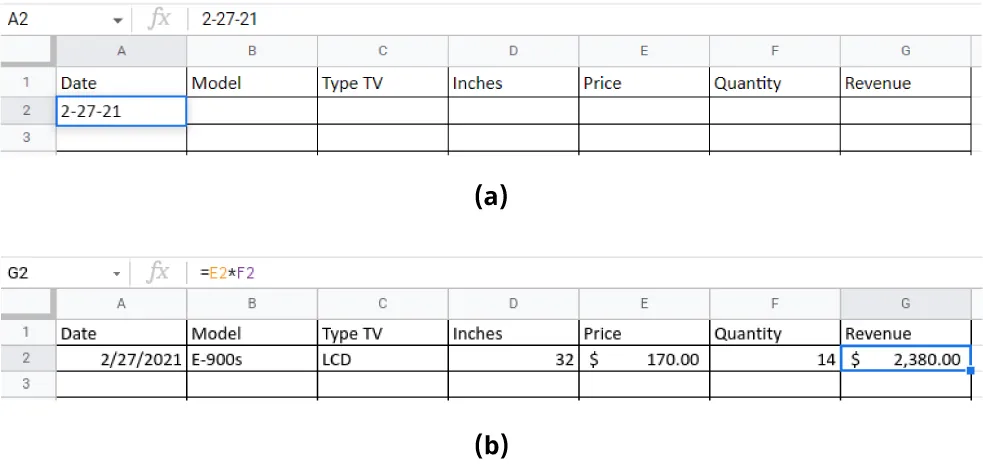The width and height of the screenshot is (983, 465).
Task: Open the dropdown arrow next to name box A2
Action: (118, 20)
